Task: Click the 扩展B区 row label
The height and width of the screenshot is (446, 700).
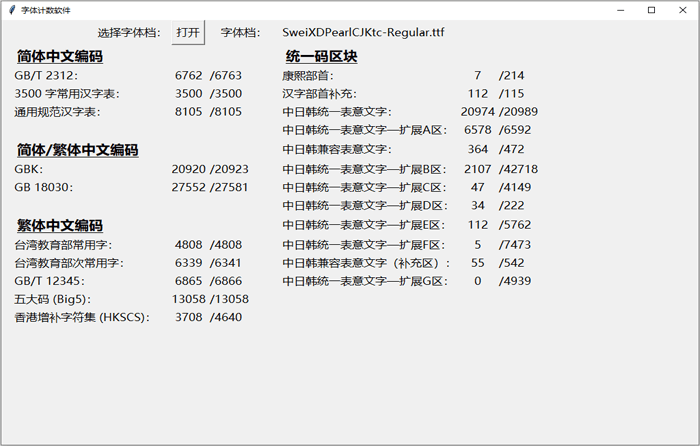Action: (364, 169)
